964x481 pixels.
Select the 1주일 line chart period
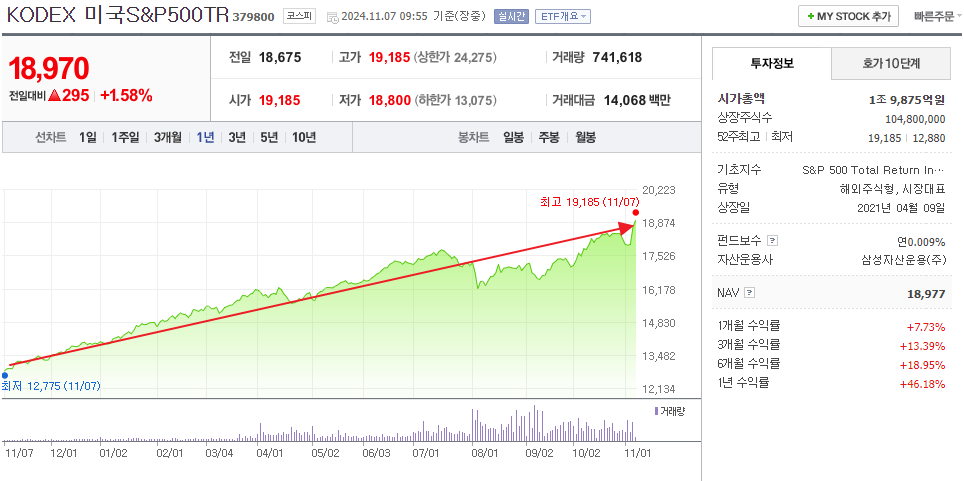(125, 137)
